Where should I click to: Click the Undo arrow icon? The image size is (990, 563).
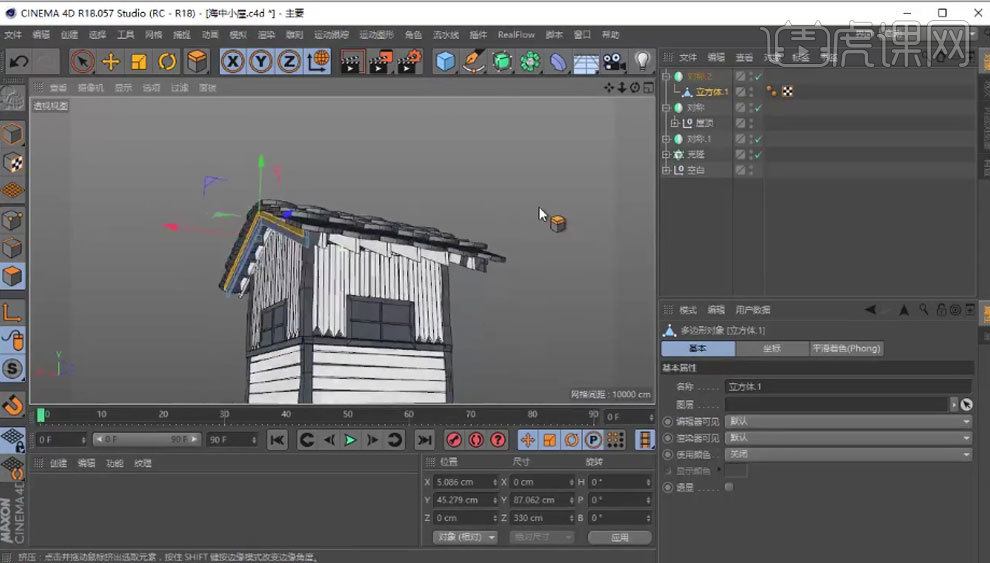[18, 62]
